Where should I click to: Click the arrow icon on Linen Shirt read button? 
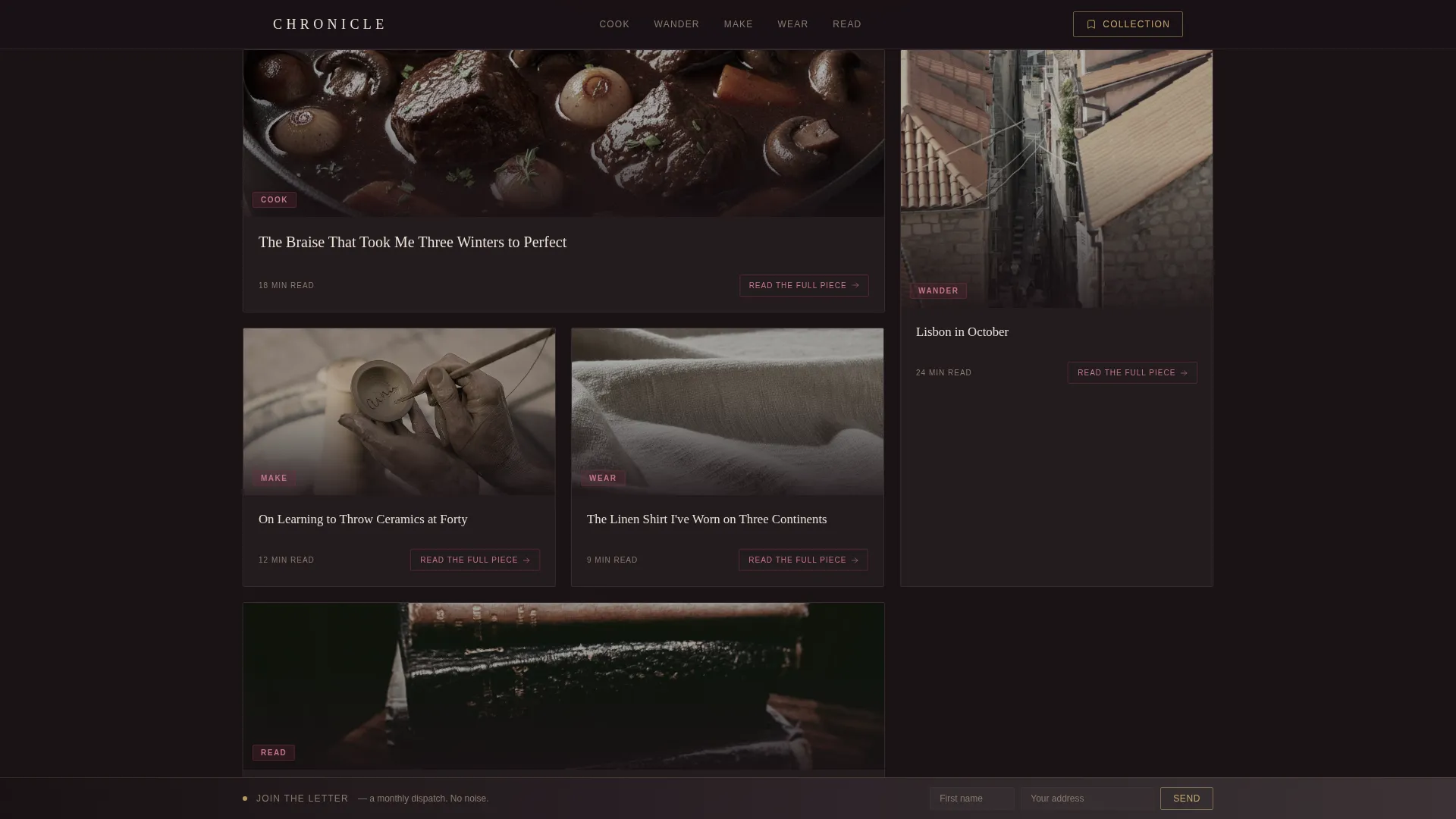[855, 560]
